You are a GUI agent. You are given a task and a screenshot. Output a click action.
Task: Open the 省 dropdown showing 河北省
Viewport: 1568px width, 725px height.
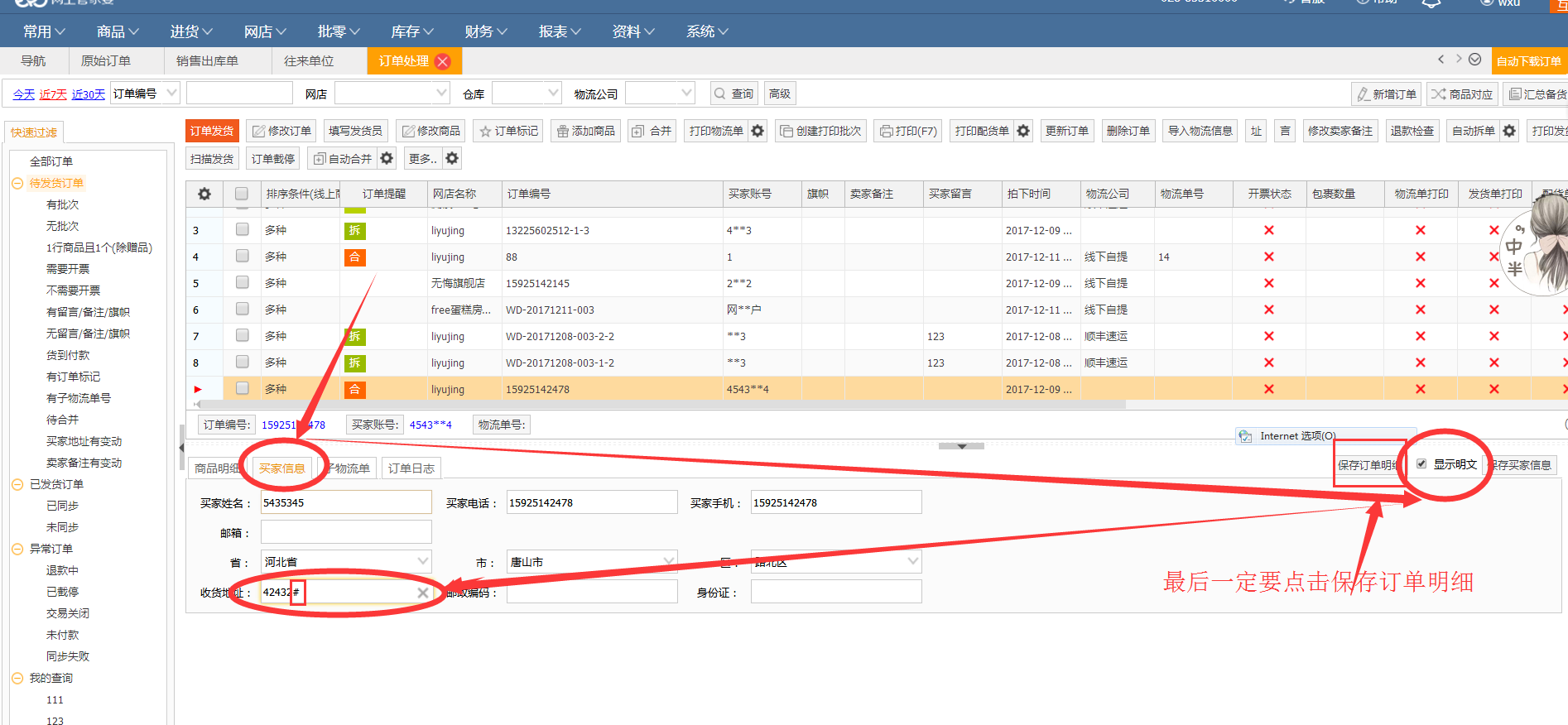coord(346,561)
